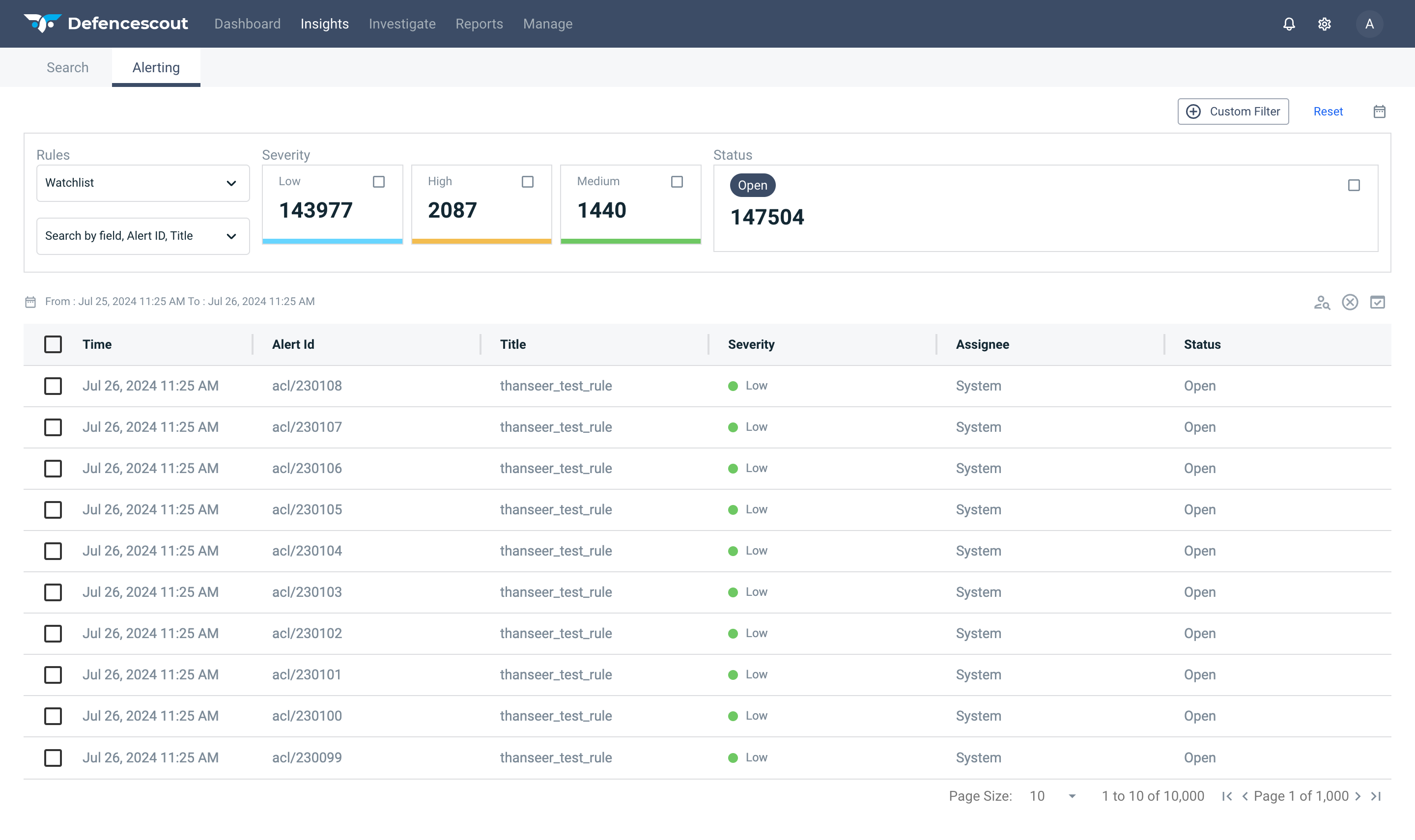Click the assign user search icon
Image resolution: width=1415 pixels, height=840 pixels.
pos(1322,302)
